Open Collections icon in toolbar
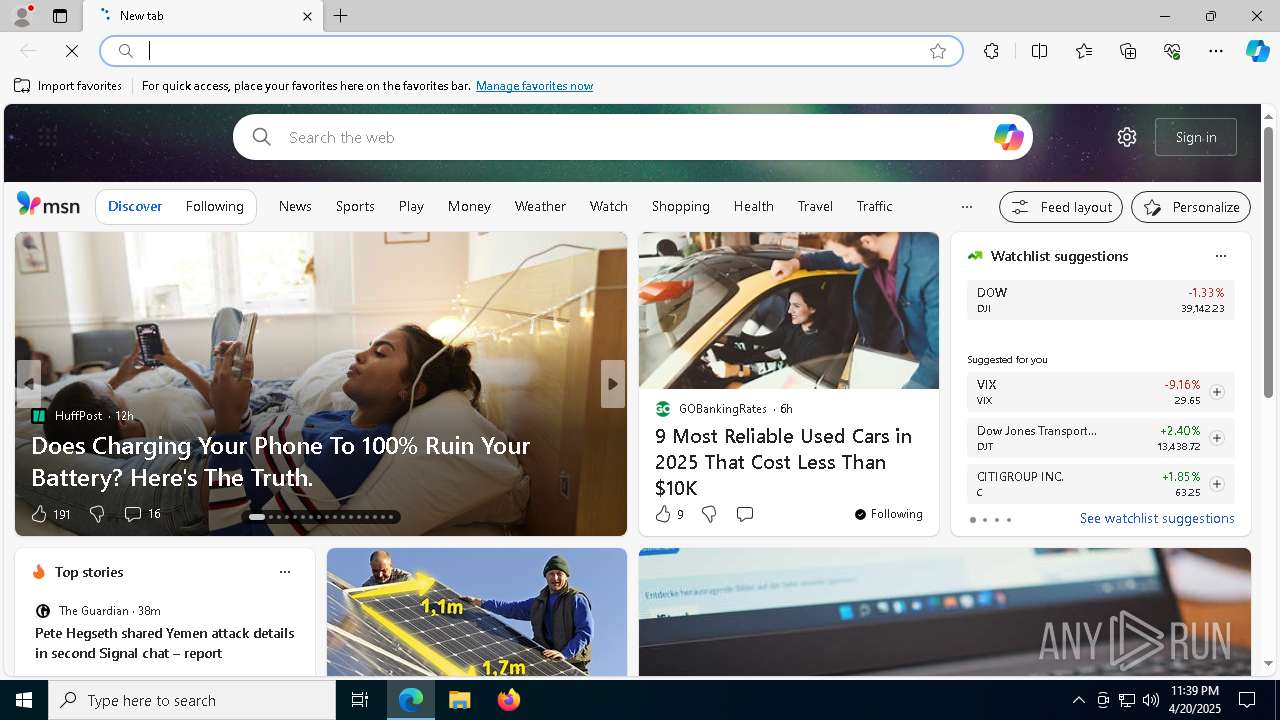Screen dimensions: 1280x720 coord(1128,51)
